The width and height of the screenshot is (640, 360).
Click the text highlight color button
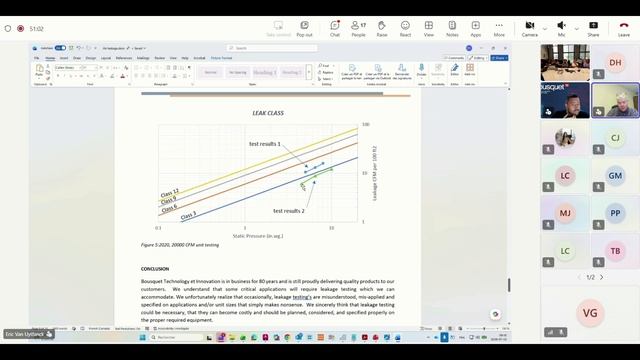point(112,76)
